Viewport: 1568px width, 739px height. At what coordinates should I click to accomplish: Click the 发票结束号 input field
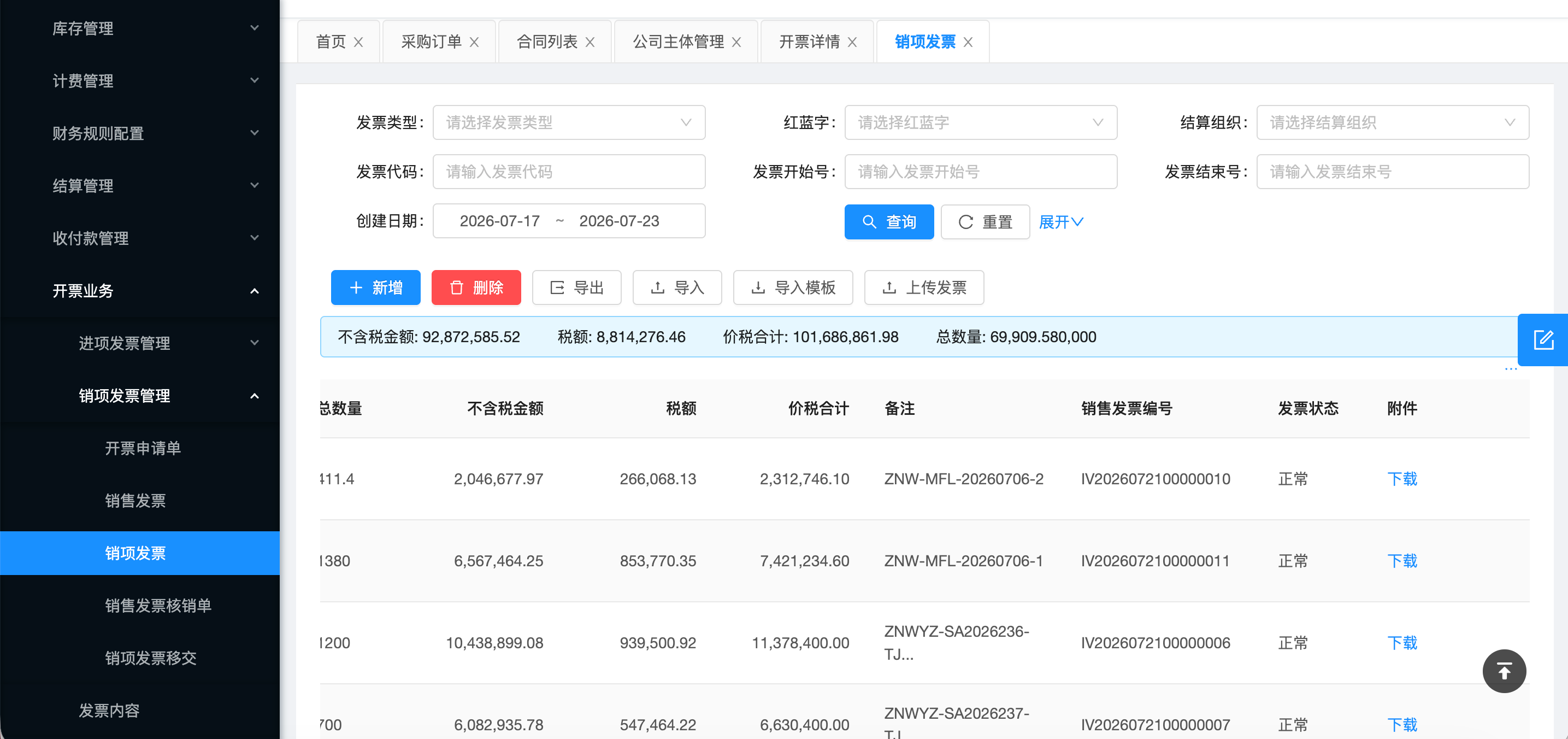(x=1393, y=172)
